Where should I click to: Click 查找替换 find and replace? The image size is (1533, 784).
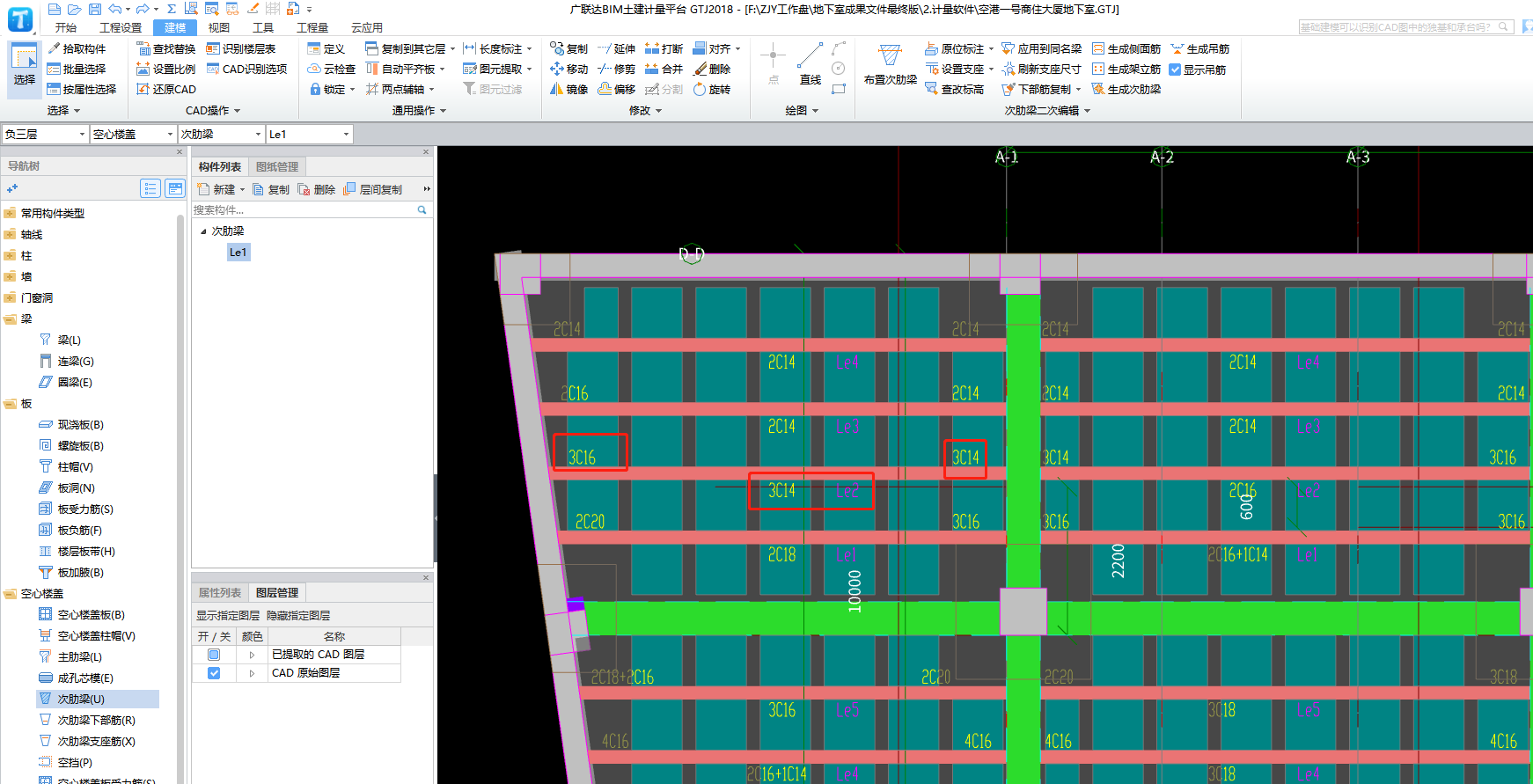pos(166,48)
